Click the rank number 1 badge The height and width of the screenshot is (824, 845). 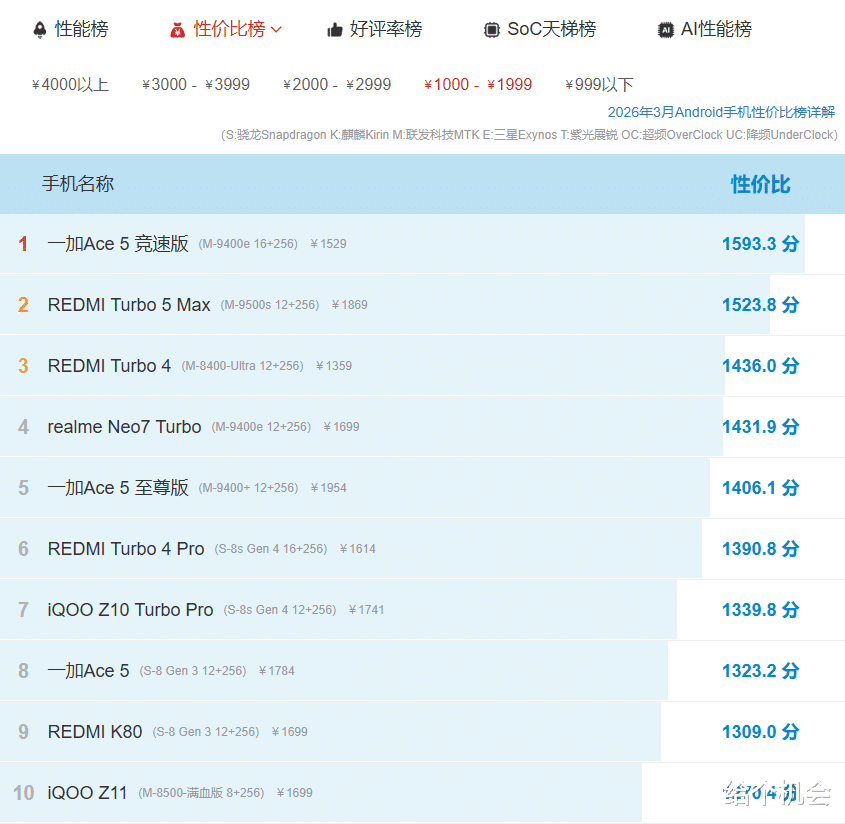coord(23,244)
